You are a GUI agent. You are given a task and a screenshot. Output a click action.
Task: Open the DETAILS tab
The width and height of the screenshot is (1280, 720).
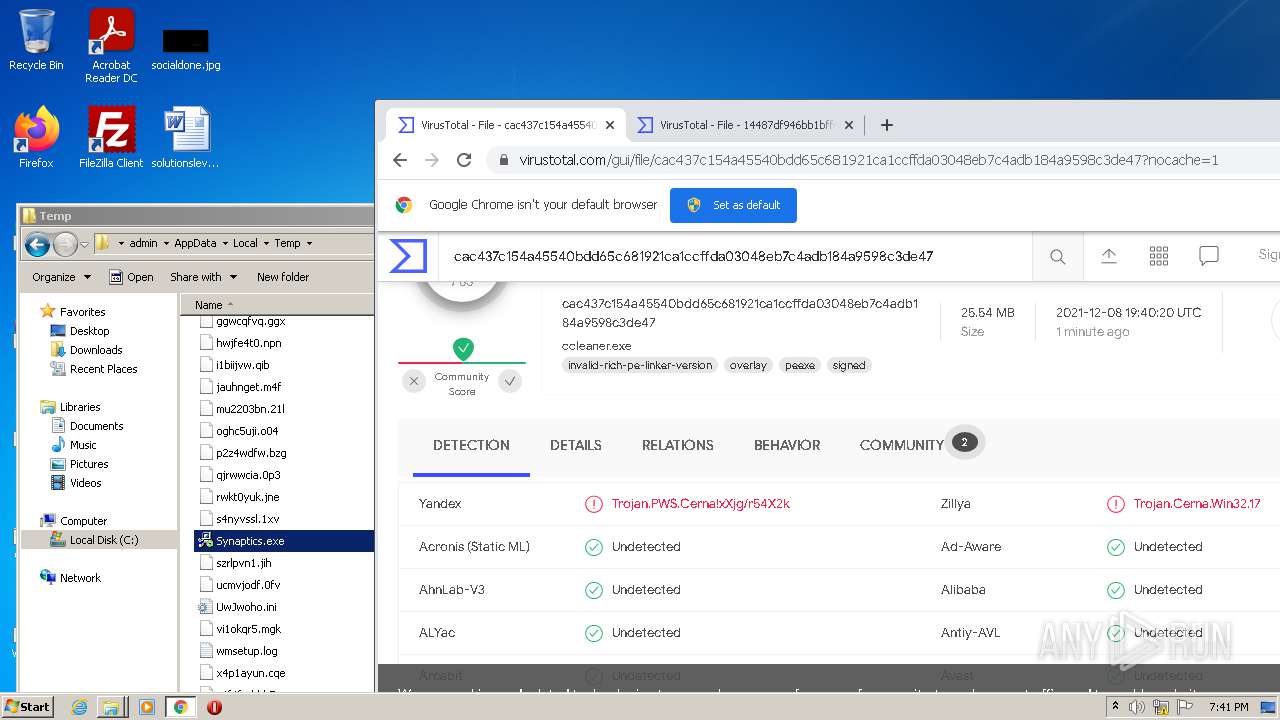click(576, 446)
